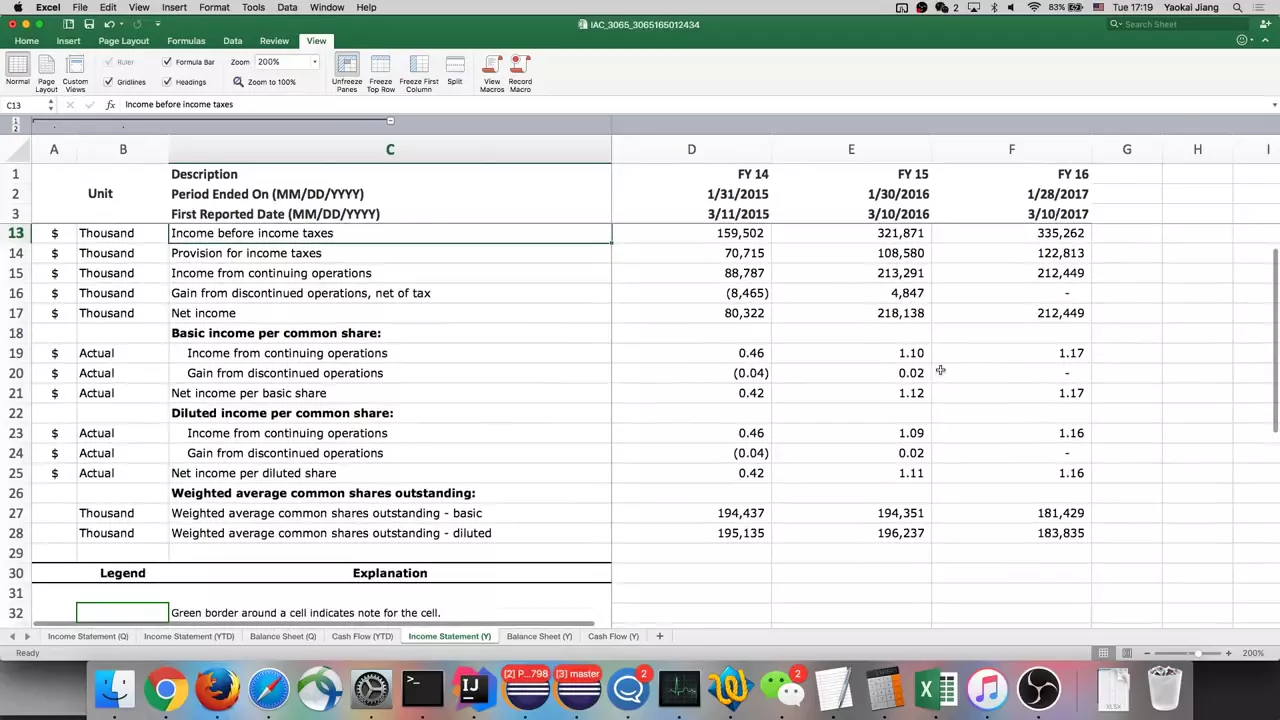
Task: Open the Review ribbon tab
Action: tap(274, 41)
